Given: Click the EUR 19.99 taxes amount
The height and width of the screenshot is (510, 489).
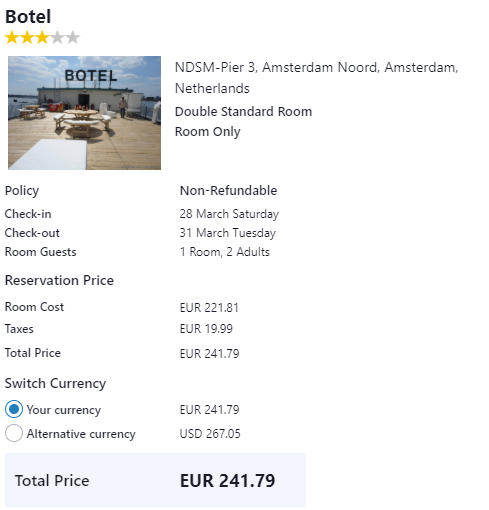Looking at the screenshot, I should tap(206, 329).
